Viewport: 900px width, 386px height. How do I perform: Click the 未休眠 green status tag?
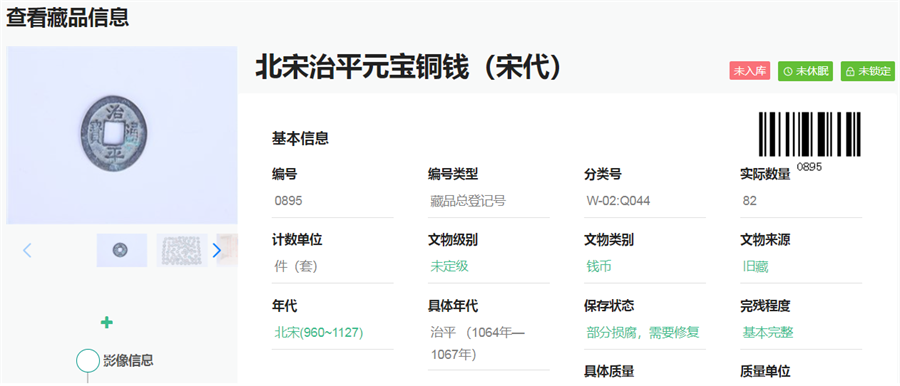point(805,71)
